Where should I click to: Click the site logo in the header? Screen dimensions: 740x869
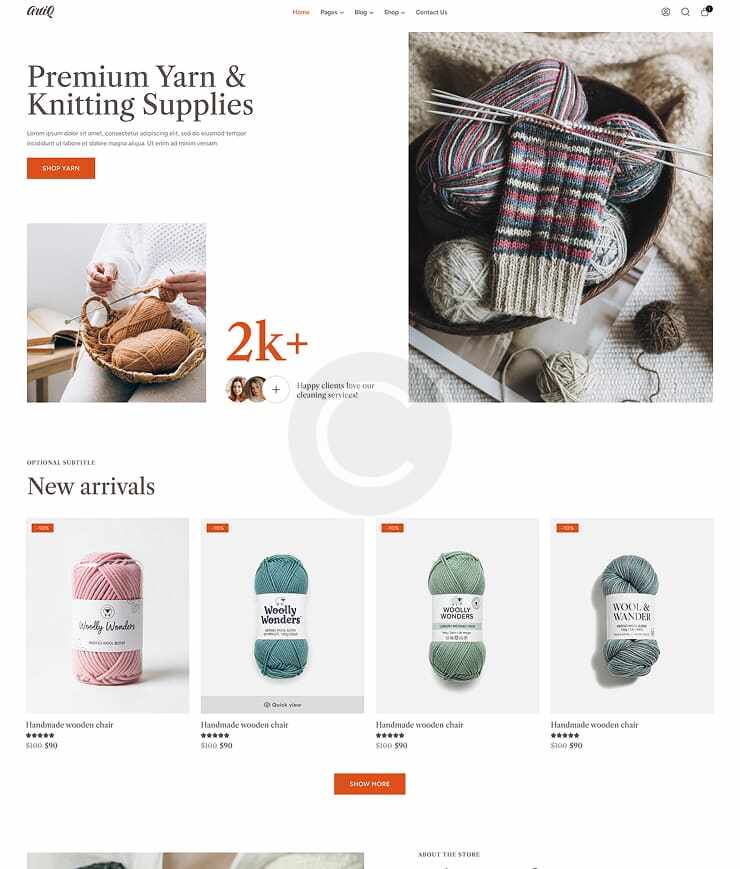[x=40, y=11]
